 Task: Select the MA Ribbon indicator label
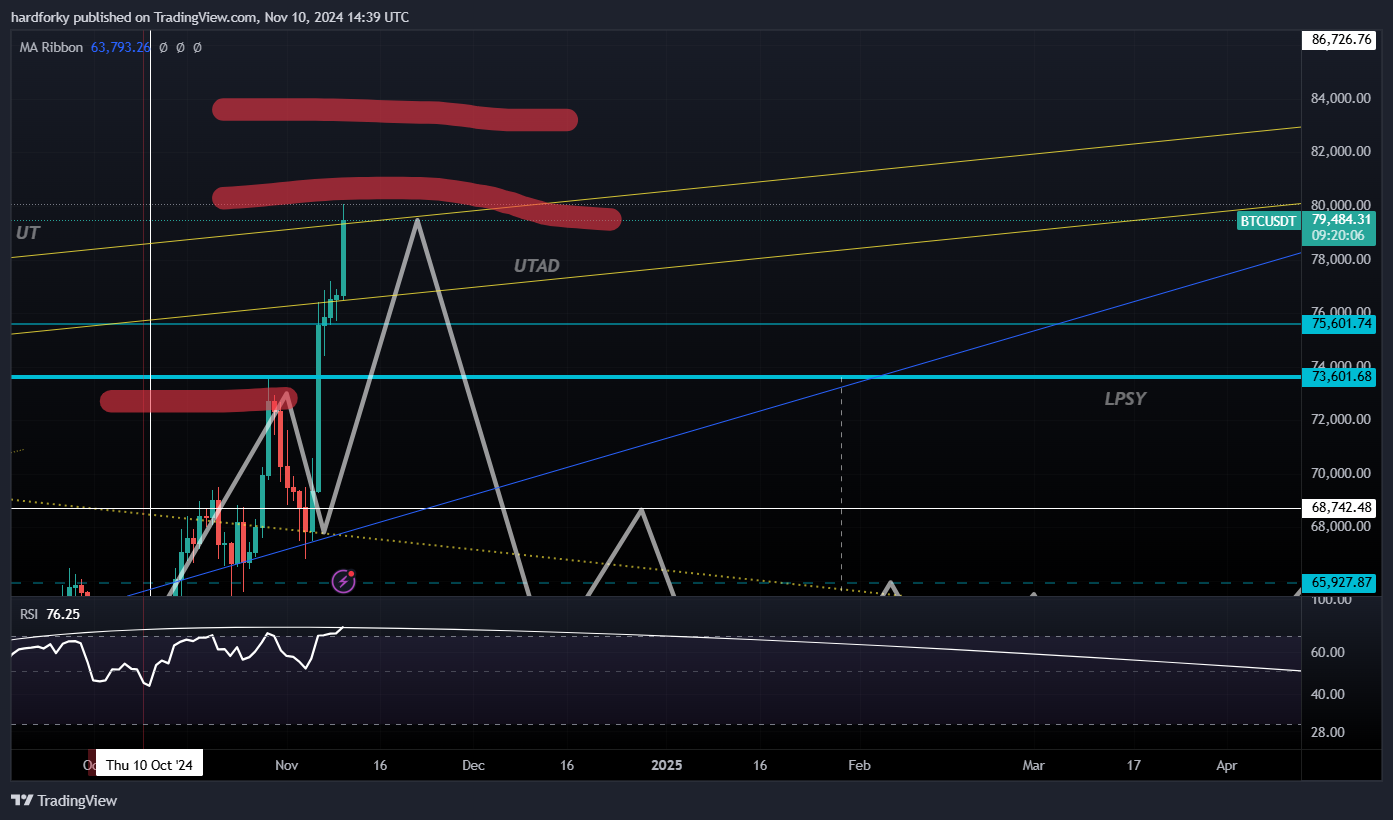[51, 47]
